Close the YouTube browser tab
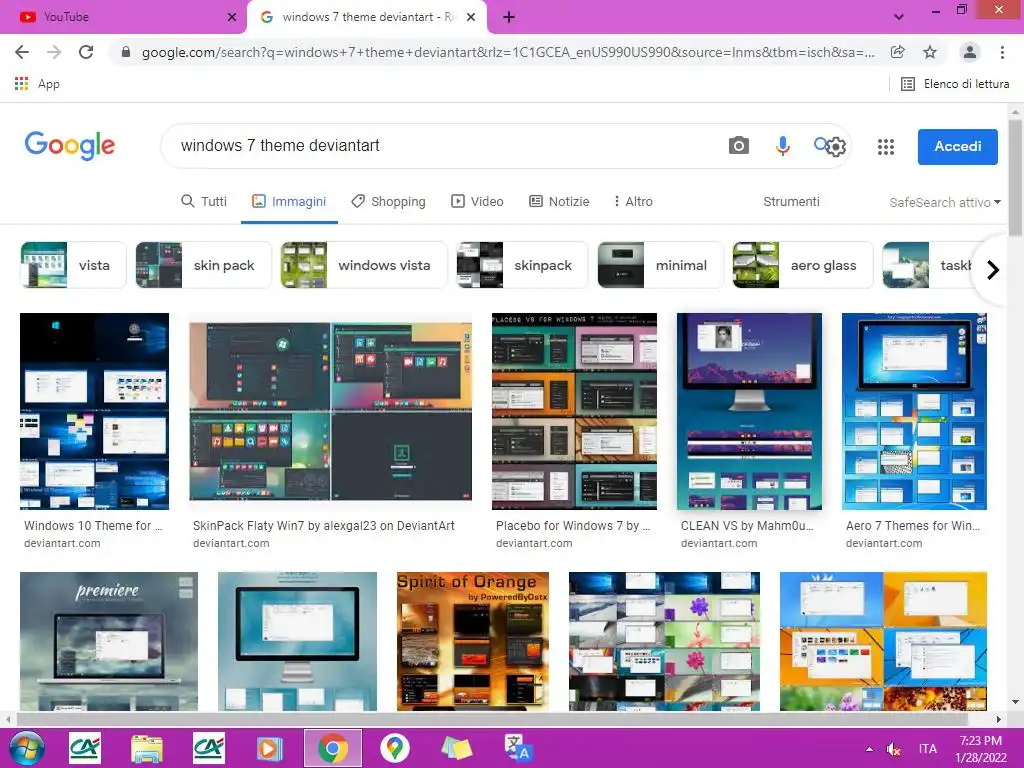1024x768 pixels. tap(232, 17)
